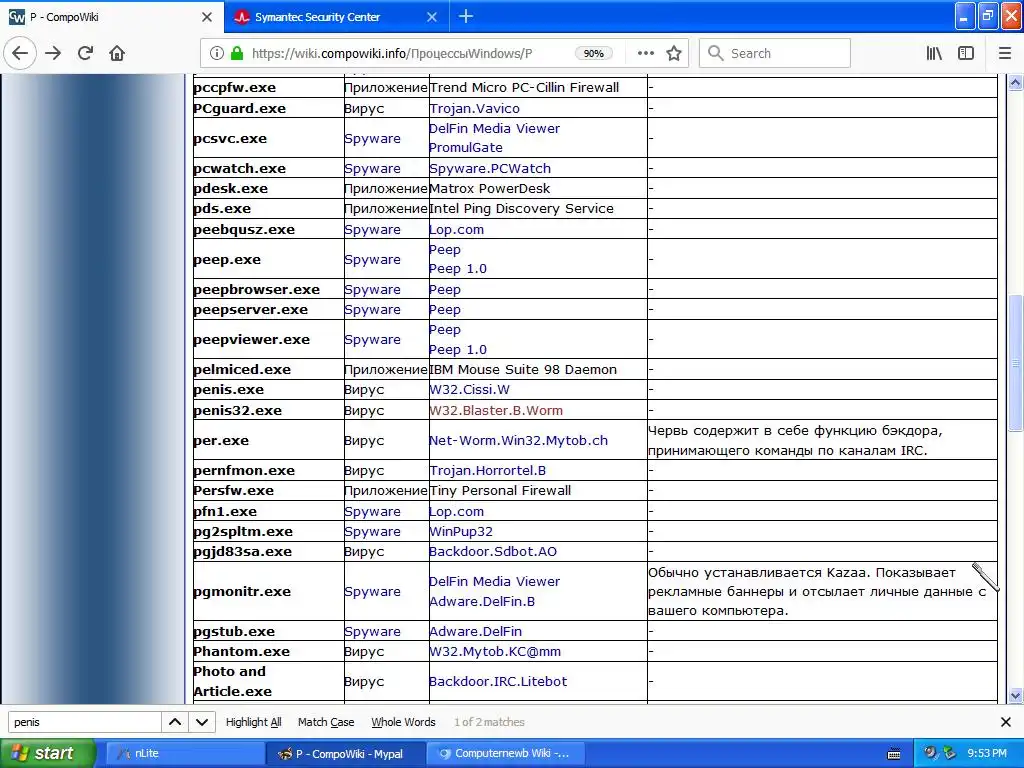Toggle the sidebar view icon
This screenshot has height=768, width=1024.
click(966, 53)
